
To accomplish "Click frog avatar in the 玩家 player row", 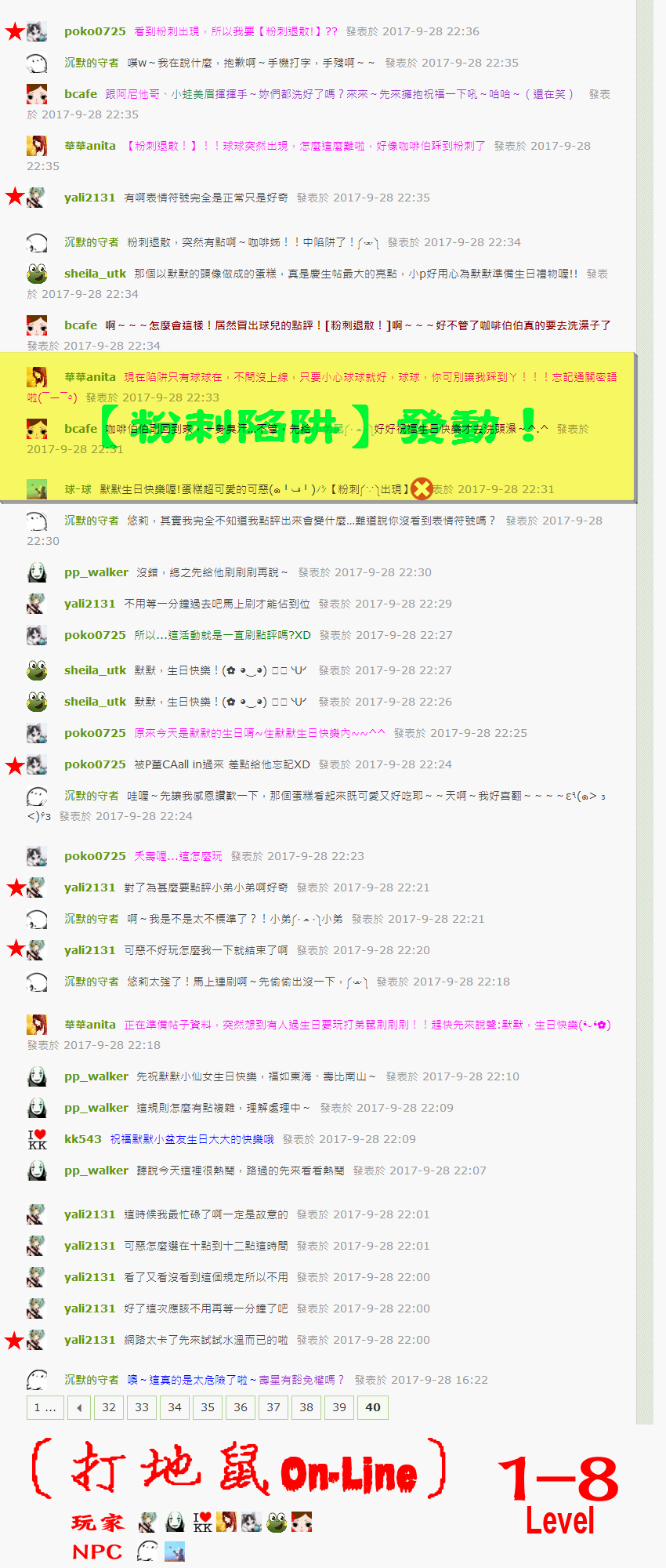I will coord(277,1523).
